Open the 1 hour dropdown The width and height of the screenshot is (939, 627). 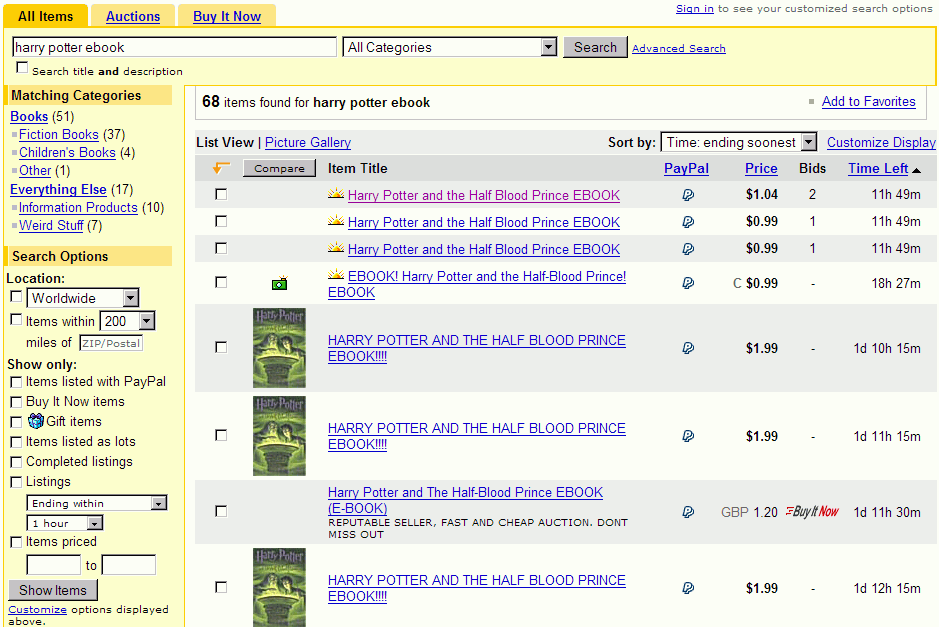(65, 523)
